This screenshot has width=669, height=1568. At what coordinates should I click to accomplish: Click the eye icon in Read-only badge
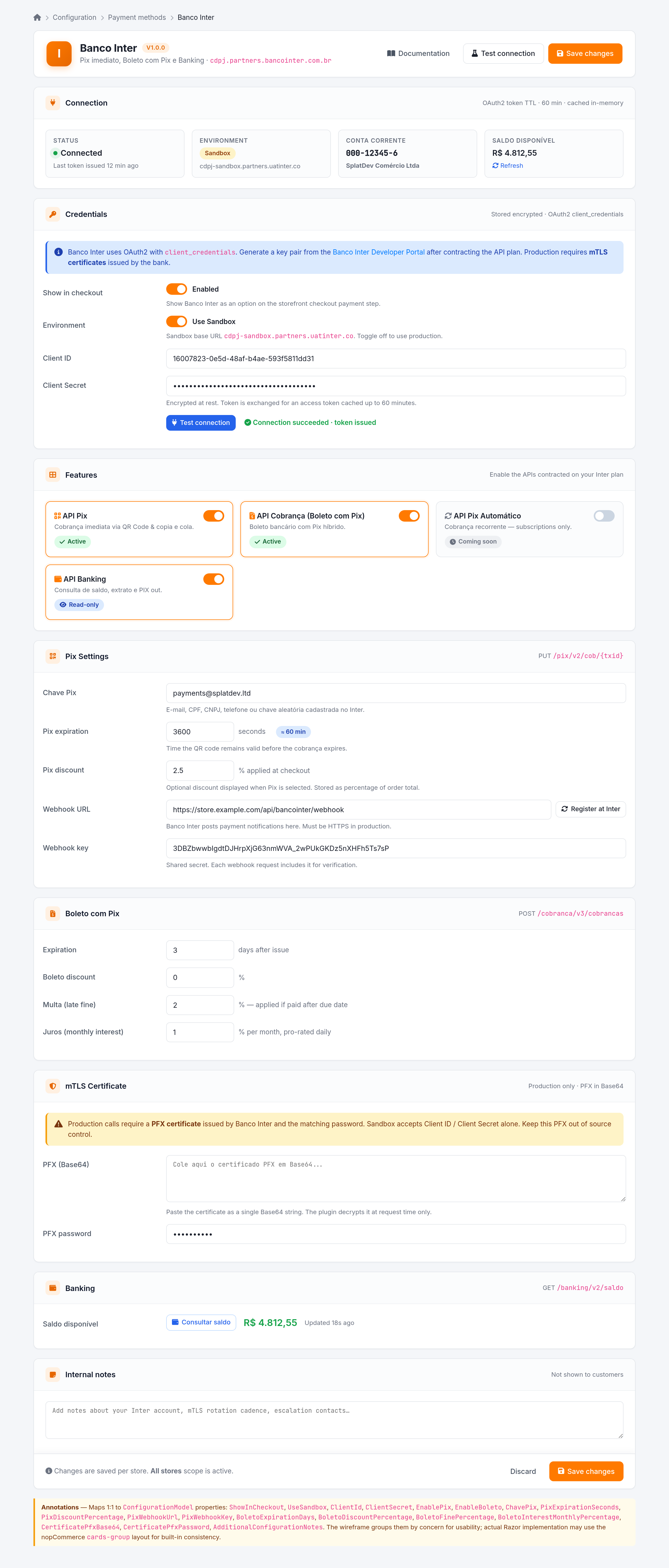(63, 605)
